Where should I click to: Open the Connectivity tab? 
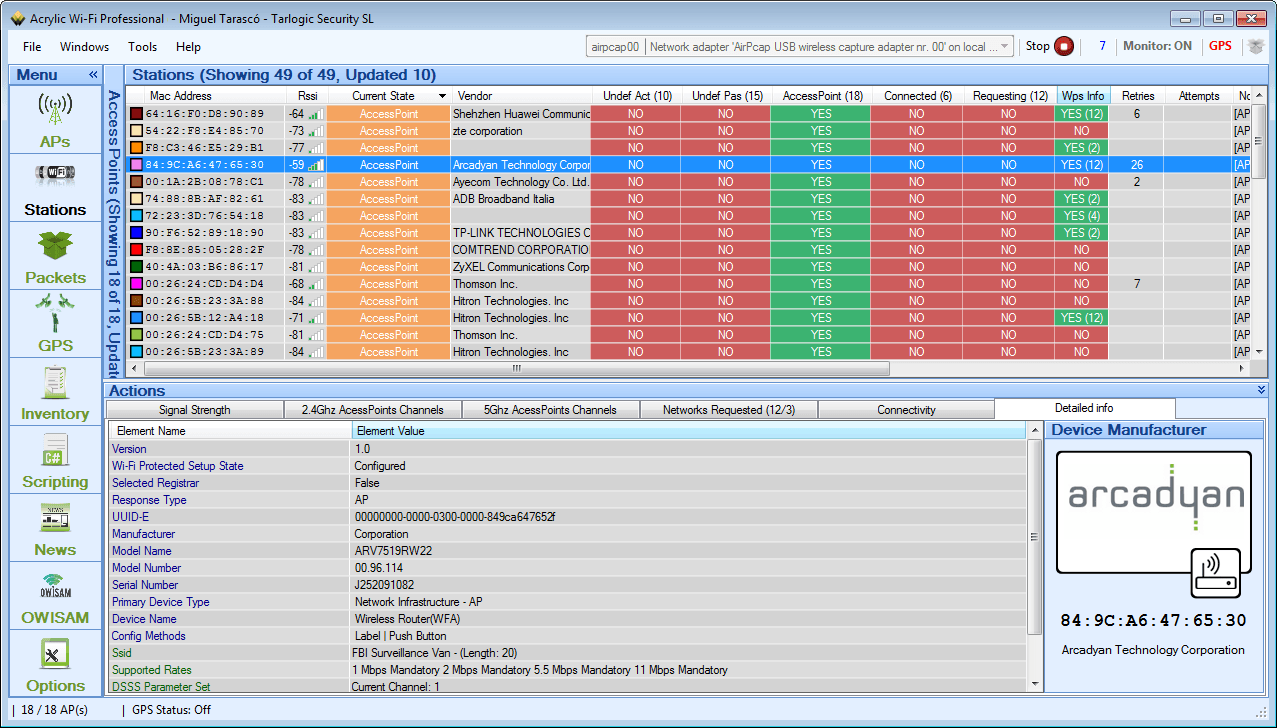point(906,410)
